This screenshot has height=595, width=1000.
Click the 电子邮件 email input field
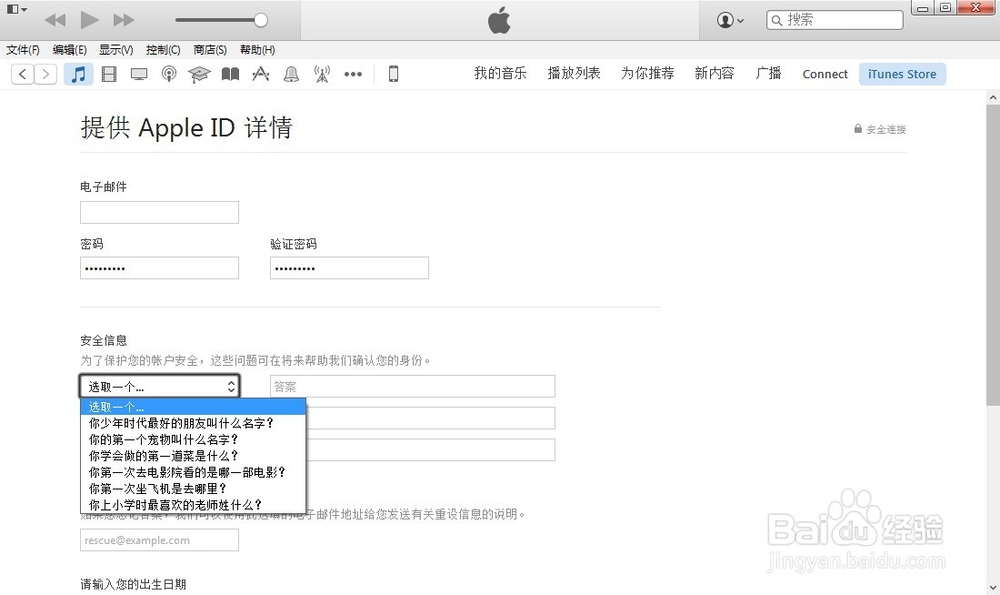click(159, 212)
